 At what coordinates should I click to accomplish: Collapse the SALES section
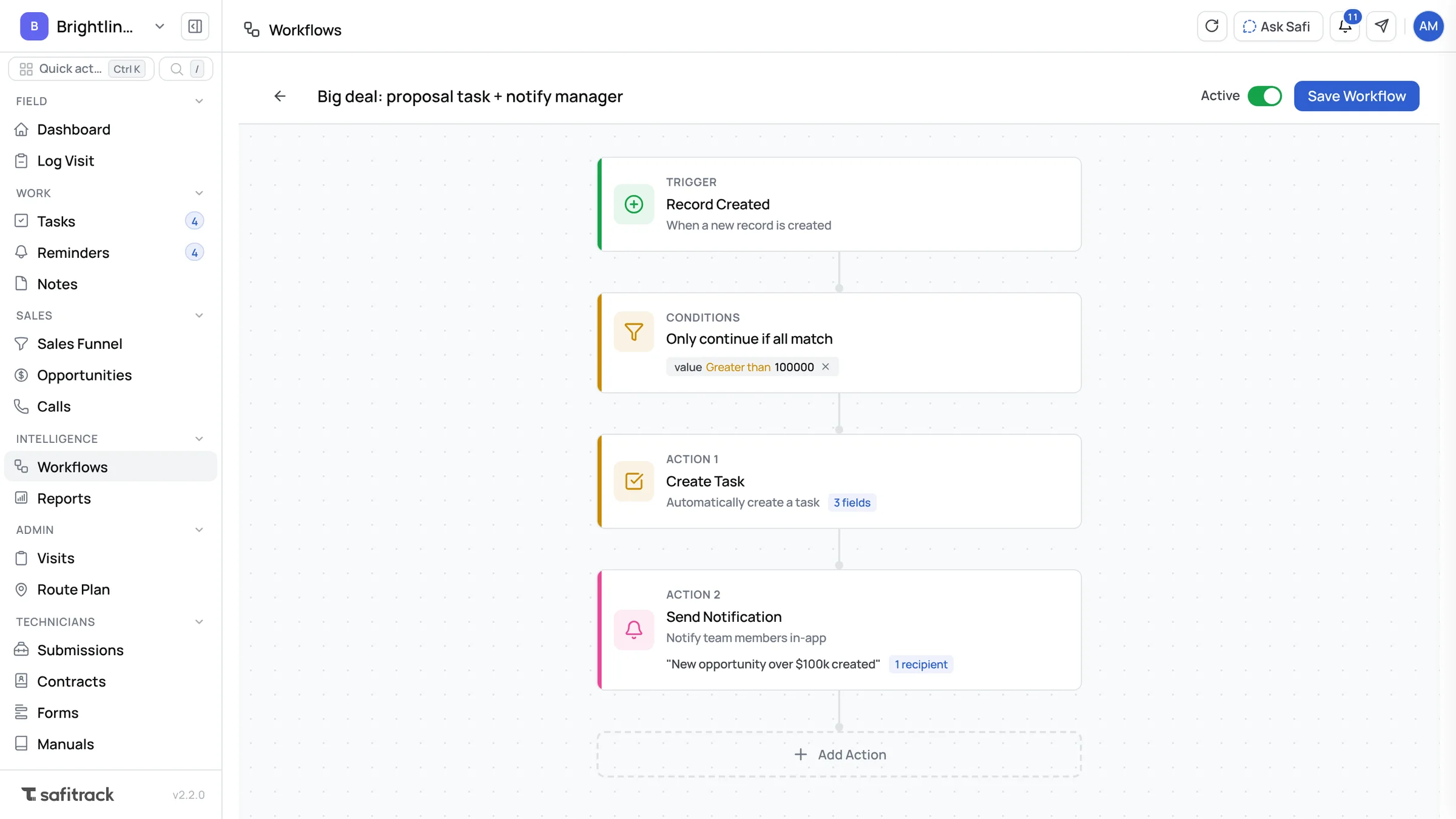[199, 315]
